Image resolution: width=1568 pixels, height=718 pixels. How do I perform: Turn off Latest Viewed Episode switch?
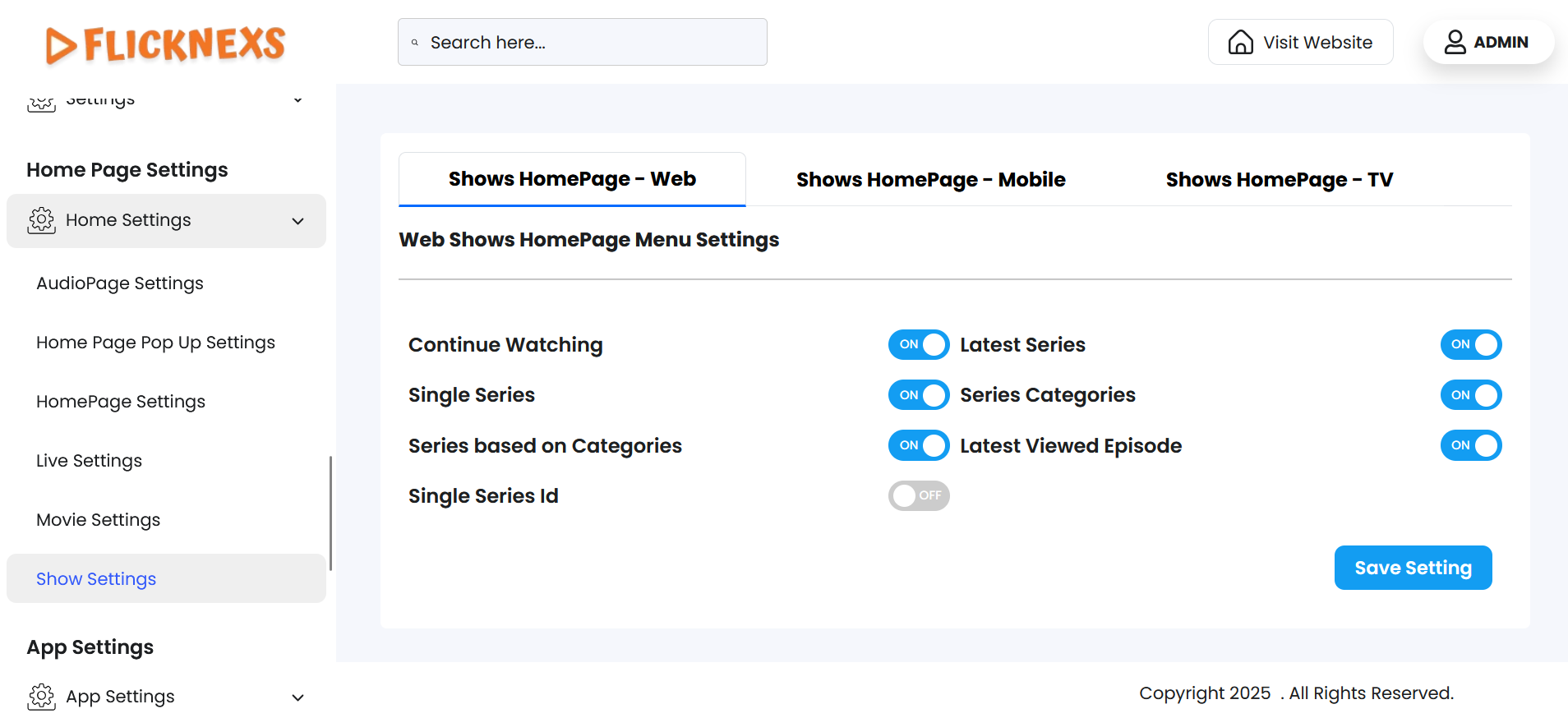tap(1470, 446)
